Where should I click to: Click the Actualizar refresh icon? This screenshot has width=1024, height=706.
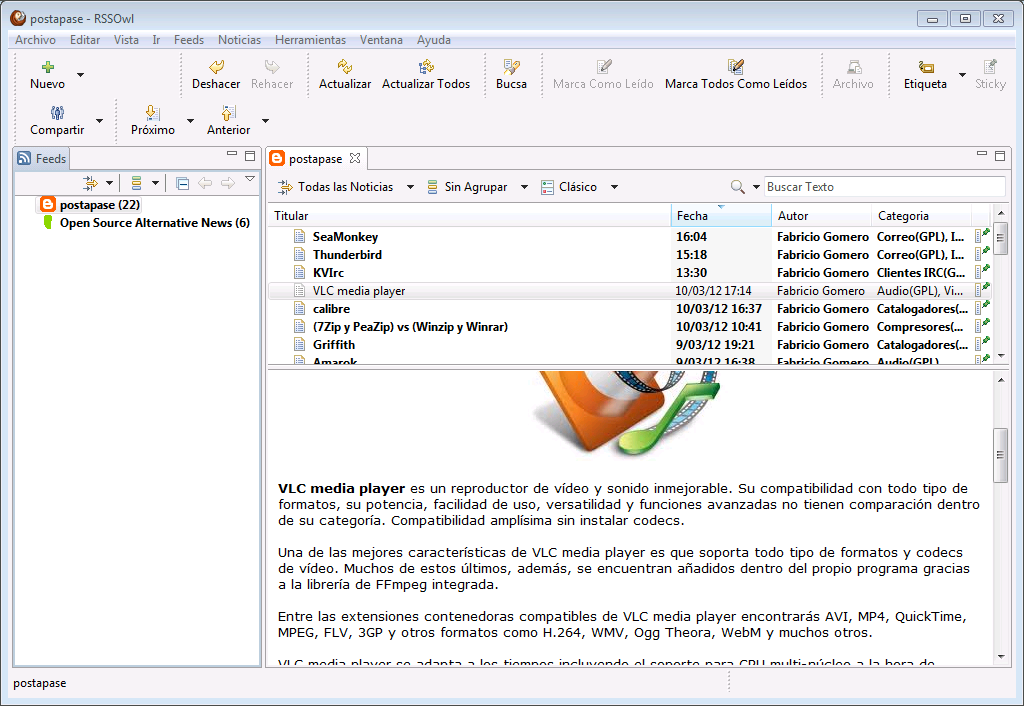click(x=345, y=67)
